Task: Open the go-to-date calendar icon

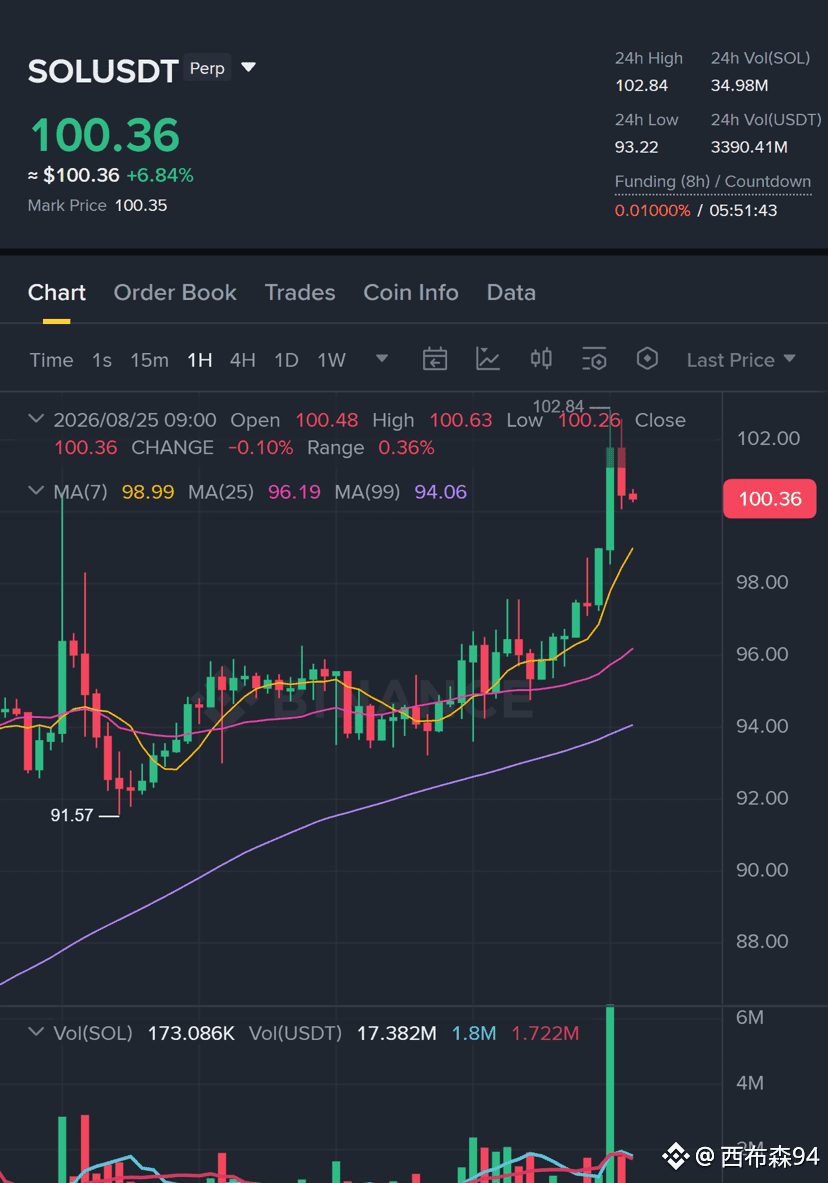Action: (x=435, y=359)
